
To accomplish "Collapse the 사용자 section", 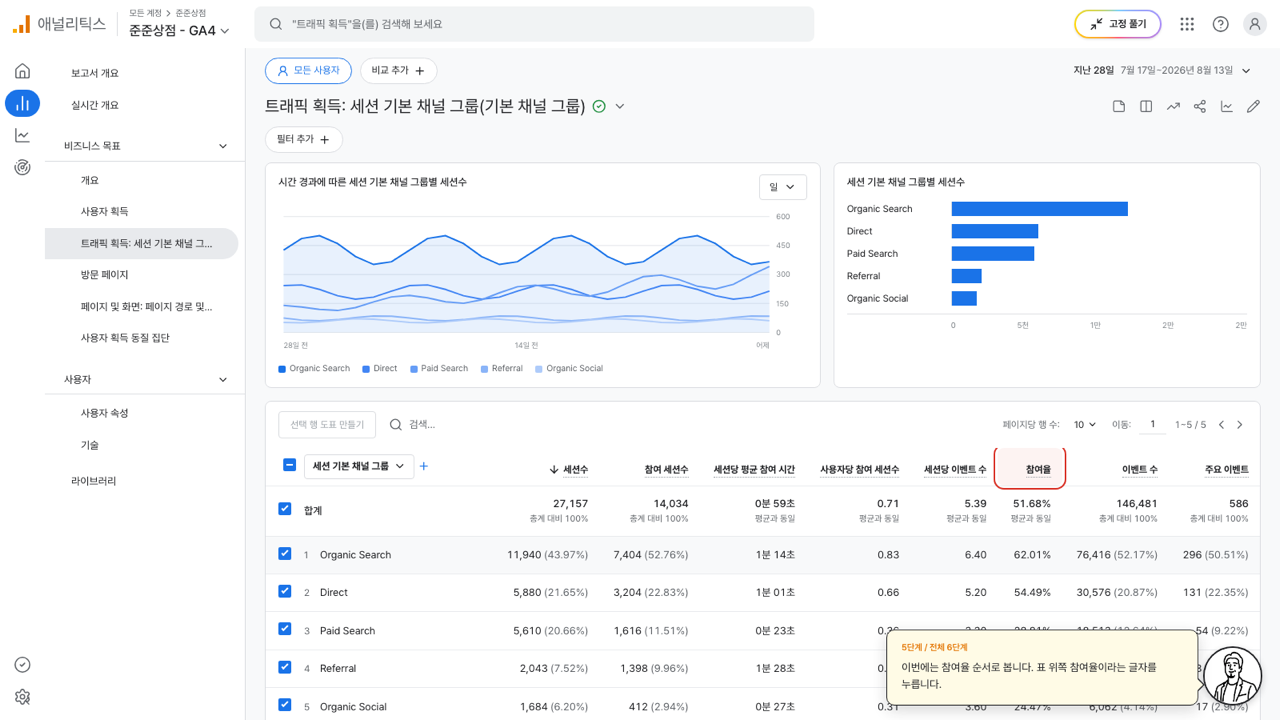I will click(x=223, y=380).
